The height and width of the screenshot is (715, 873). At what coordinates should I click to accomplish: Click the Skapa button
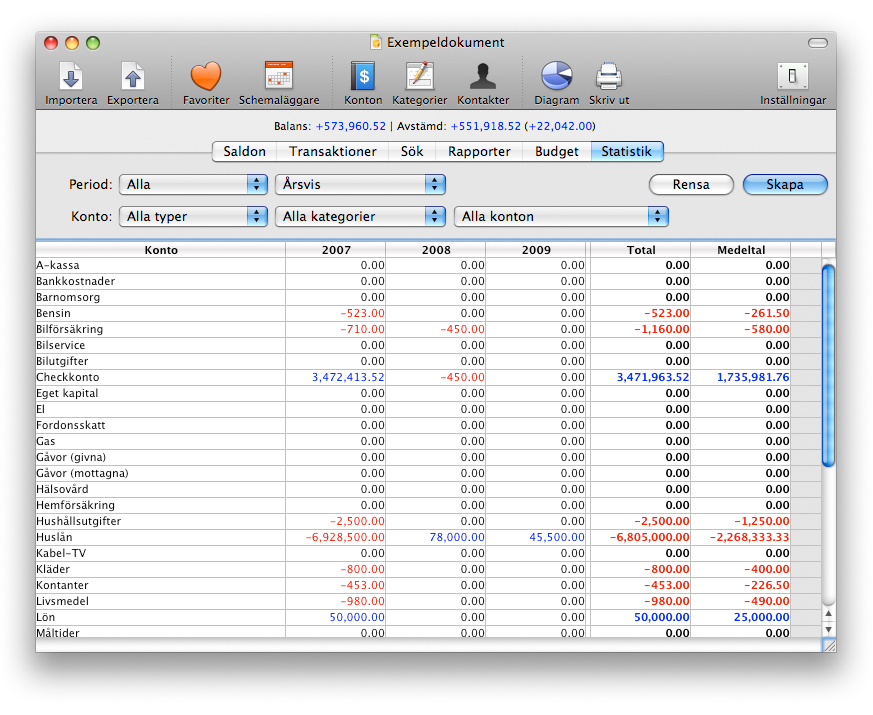[x=785, y=184]
